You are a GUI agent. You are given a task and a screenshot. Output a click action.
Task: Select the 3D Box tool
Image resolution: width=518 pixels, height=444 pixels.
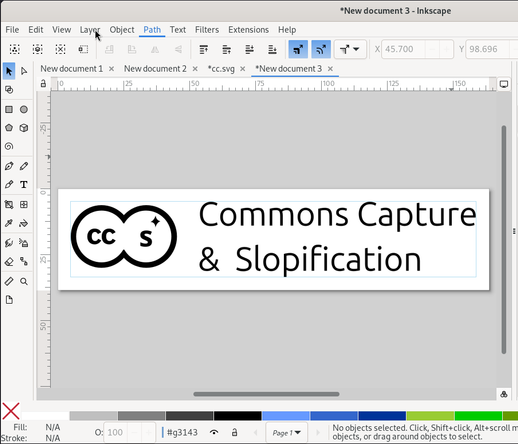click(x=24, y=128)
